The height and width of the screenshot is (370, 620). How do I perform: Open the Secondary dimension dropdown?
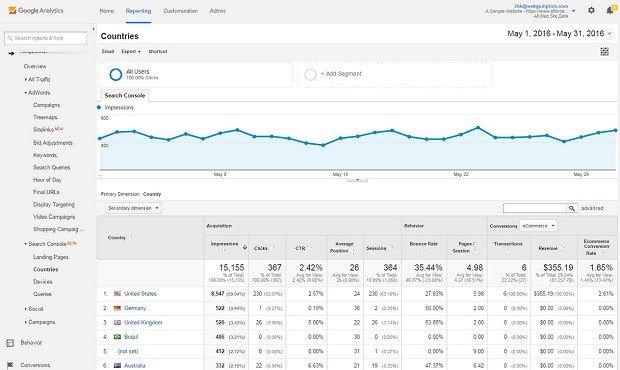pos(133,208)
